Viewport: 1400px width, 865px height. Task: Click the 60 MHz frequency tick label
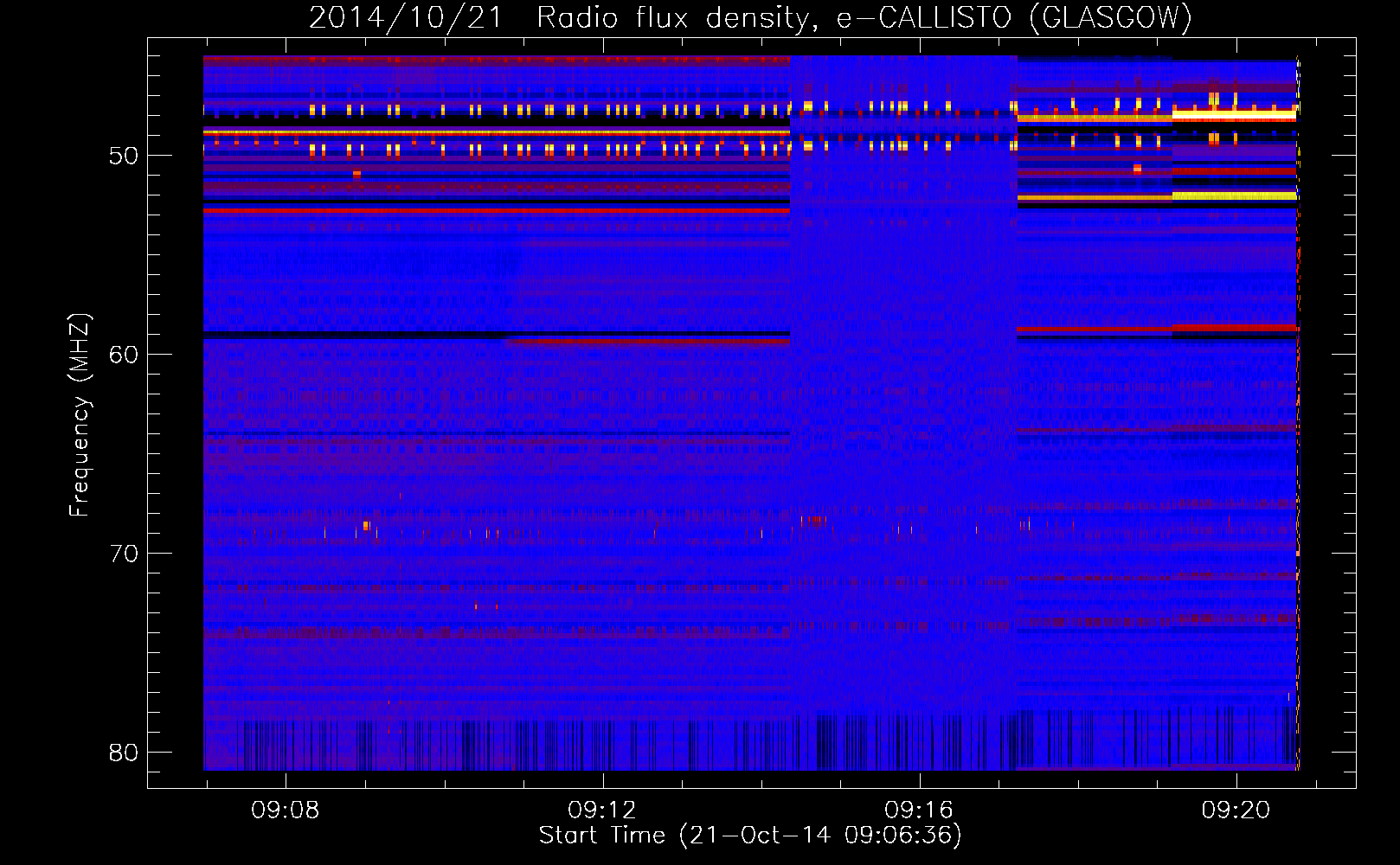[x=124, y=355]
